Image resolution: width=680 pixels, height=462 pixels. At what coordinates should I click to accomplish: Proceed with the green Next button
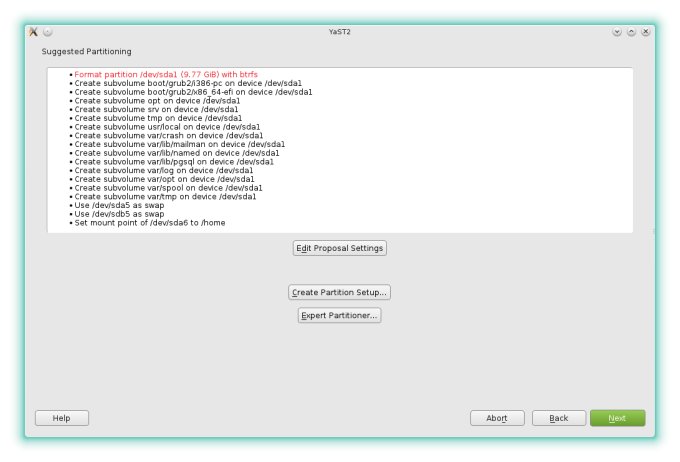pyautogui.click(x=618, y=418)
